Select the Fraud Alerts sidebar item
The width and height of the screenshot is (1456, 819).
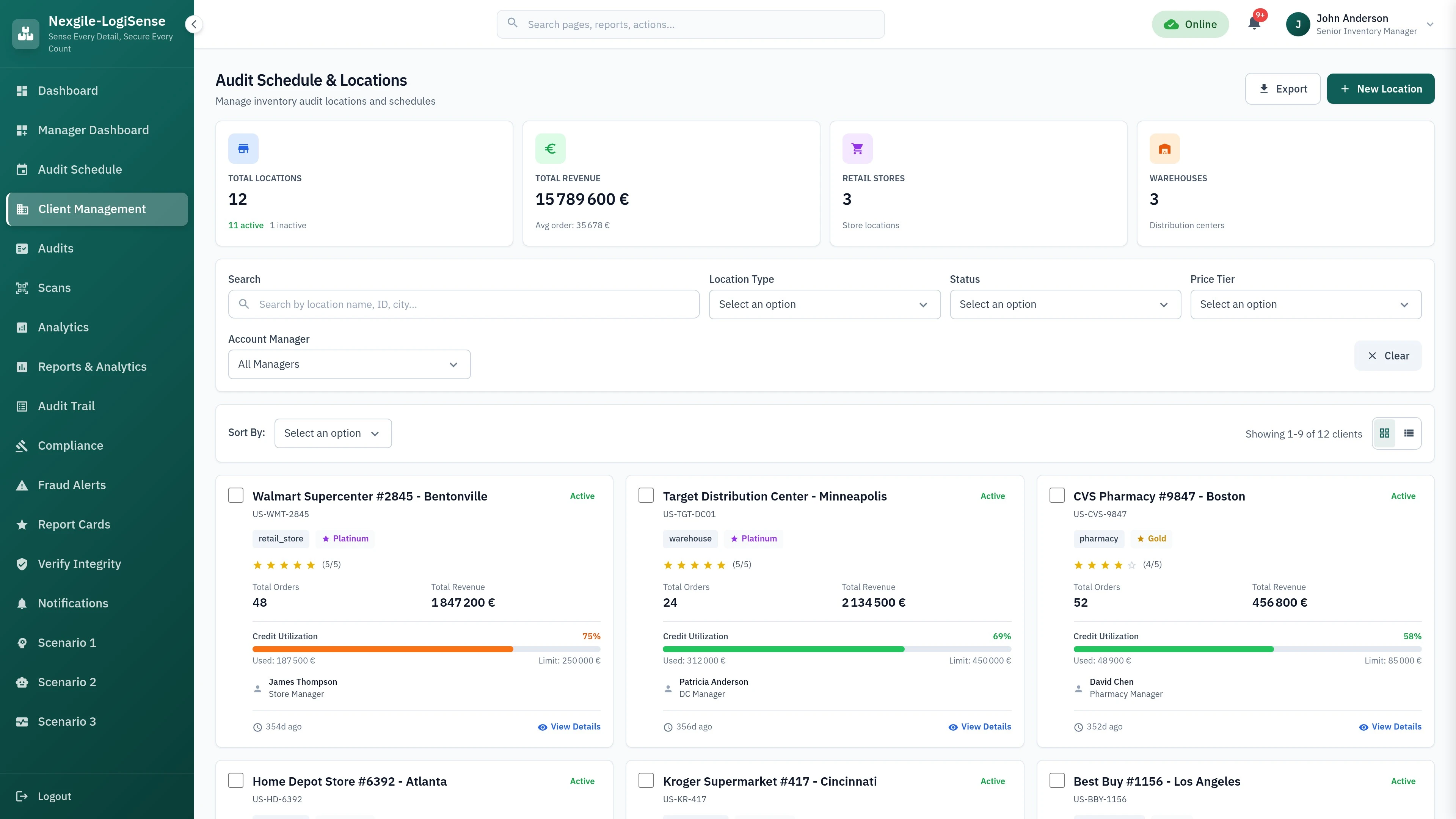(72, 485)
